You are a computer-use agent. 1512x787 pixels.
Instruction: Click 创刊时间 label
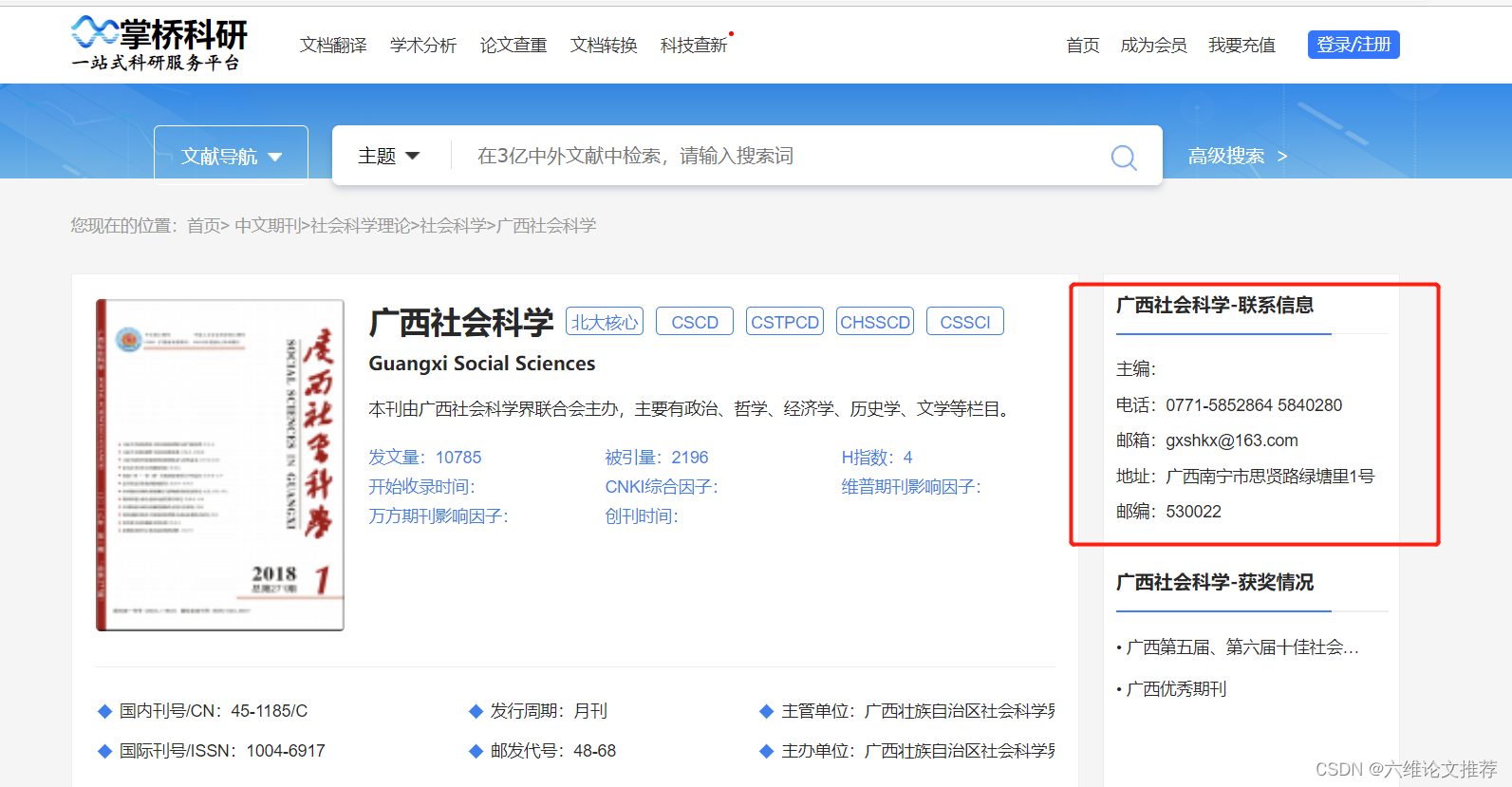[x=642, y=516]
